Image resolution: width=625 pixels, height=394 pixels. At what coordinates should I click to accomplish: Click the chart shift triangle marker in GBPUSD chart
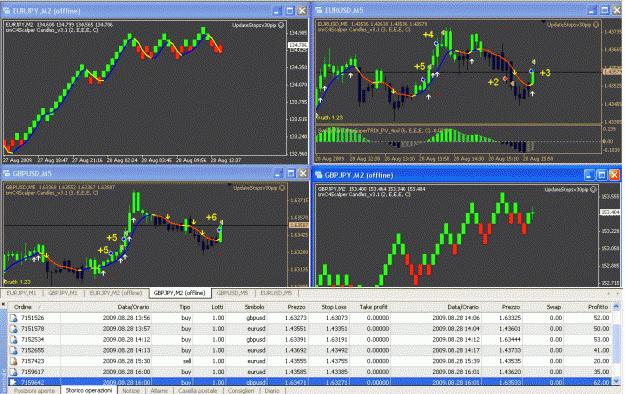click(229, 185)
